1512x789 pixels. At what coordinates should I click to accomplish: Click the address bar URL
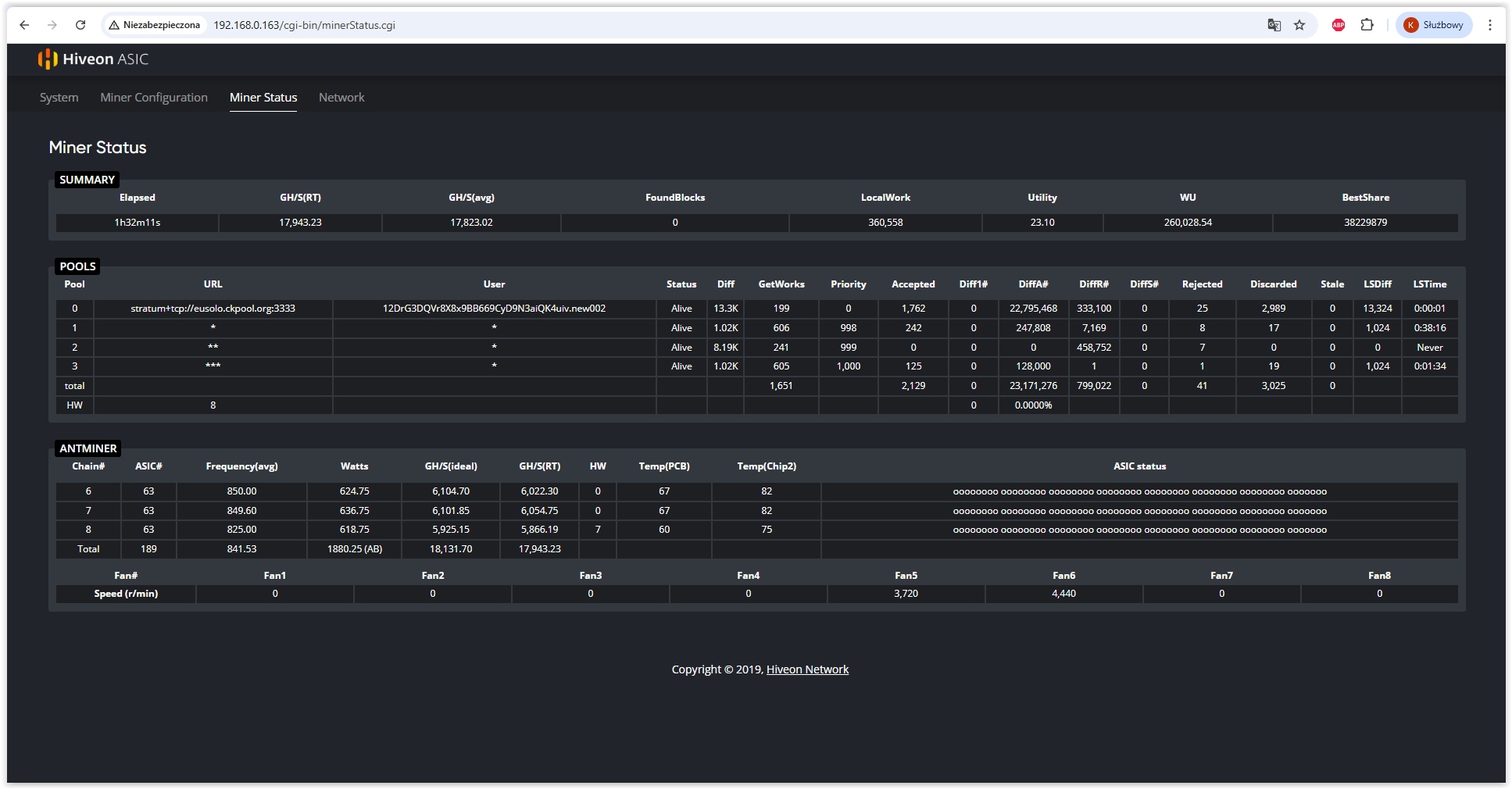[x=305, y=25]
